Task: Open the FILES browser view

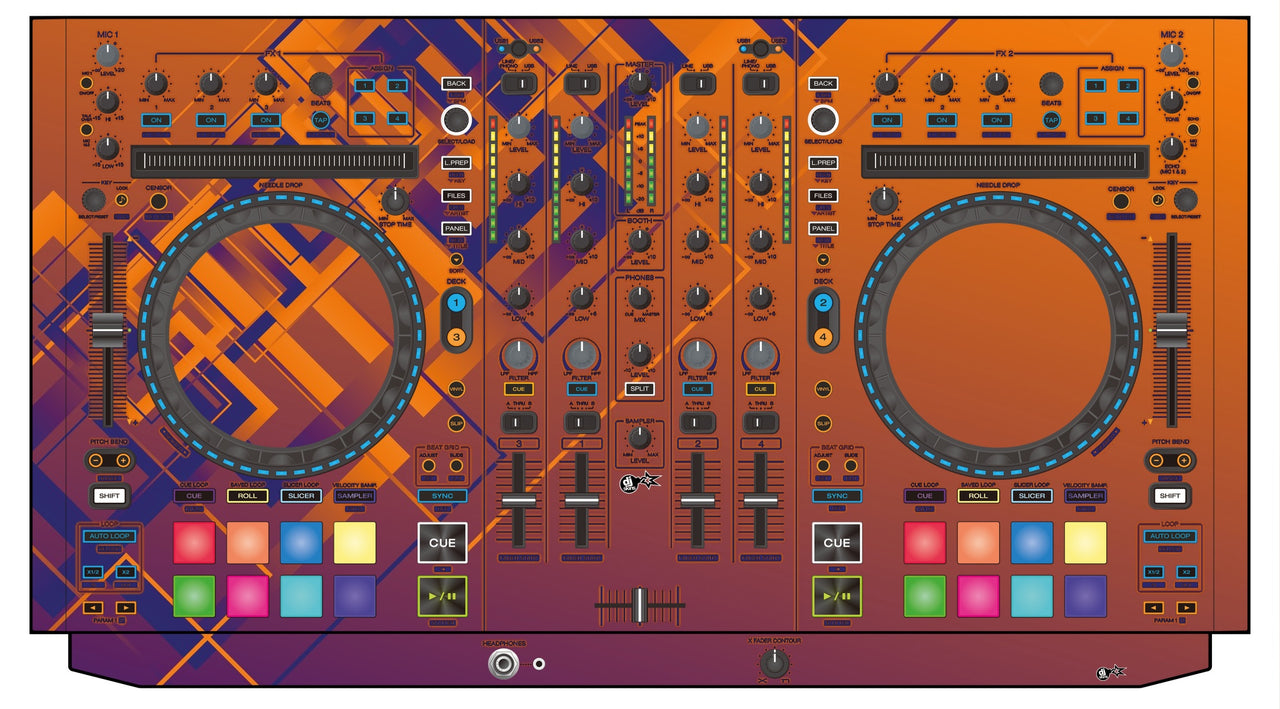Action: click(457, 193)
